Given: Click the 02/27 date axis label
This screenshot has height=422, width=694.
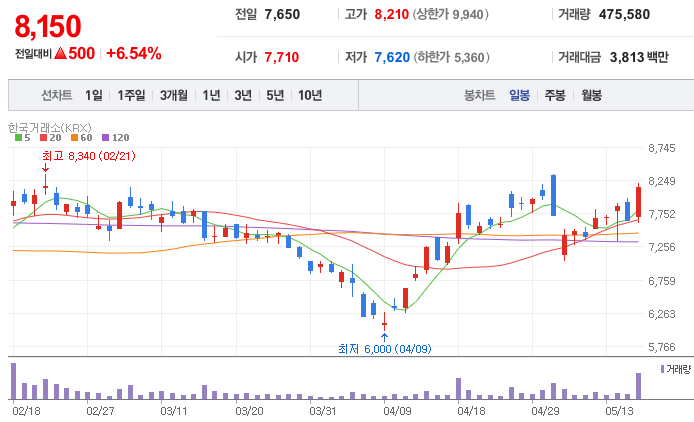Looking at the screenshot, I should pos(100,411).
